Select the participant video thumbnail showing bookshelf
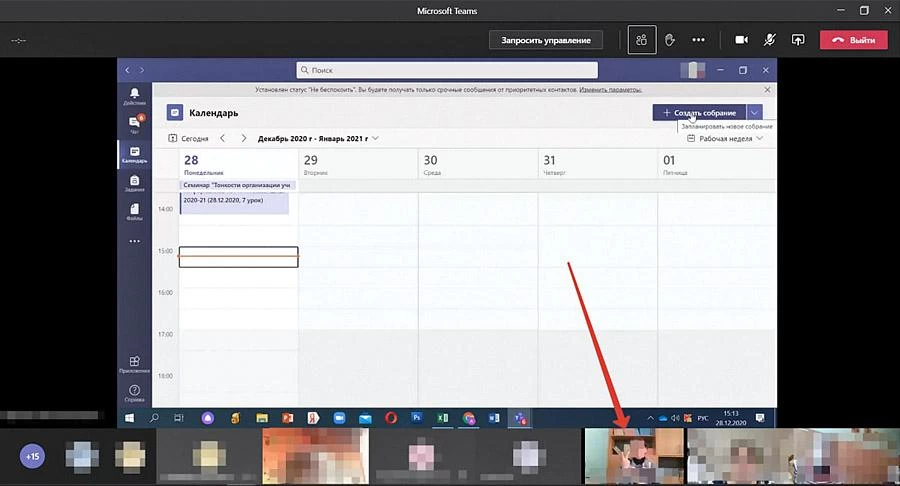The image size is (900, 486). pyautogui.click(x=634, y=456)
